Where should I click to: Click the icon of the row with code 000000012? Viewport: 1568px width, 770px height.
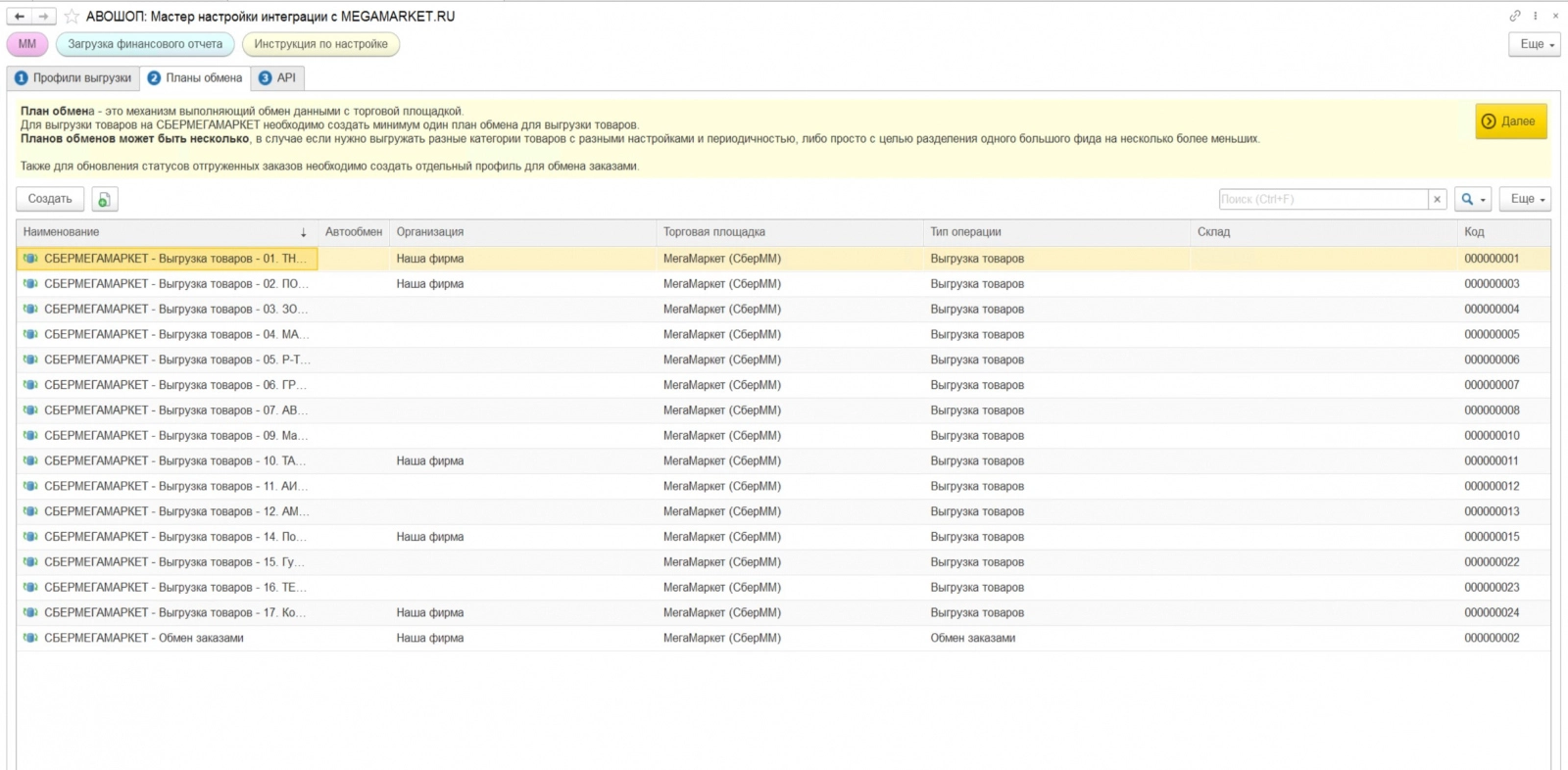point(30,486)
